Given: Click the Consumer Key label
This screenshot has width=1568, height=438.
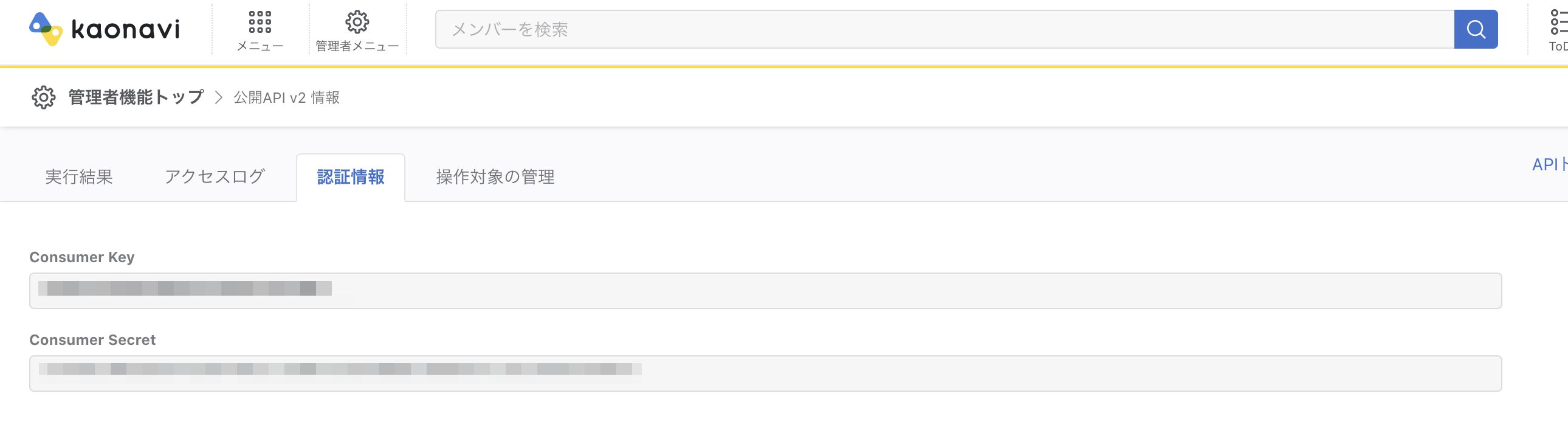Looking at the screenshot, I should [82, 257].
